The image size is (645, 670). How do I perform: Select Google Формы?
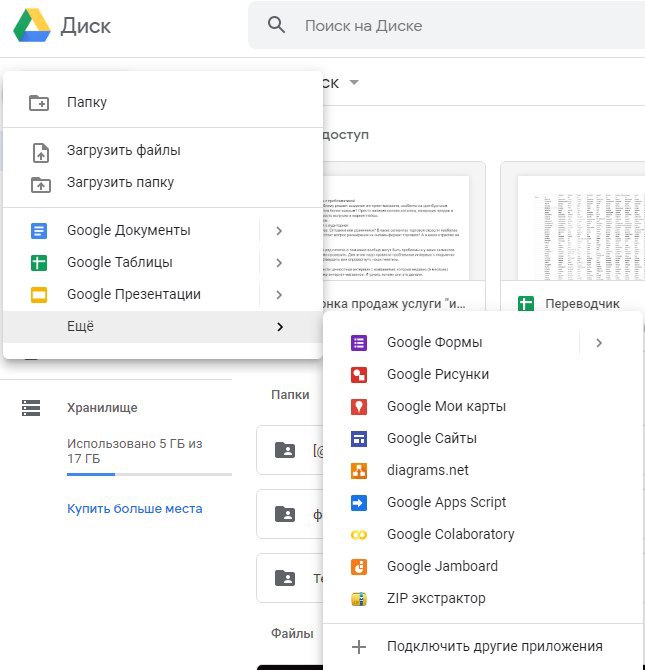[x=483, y=343]
